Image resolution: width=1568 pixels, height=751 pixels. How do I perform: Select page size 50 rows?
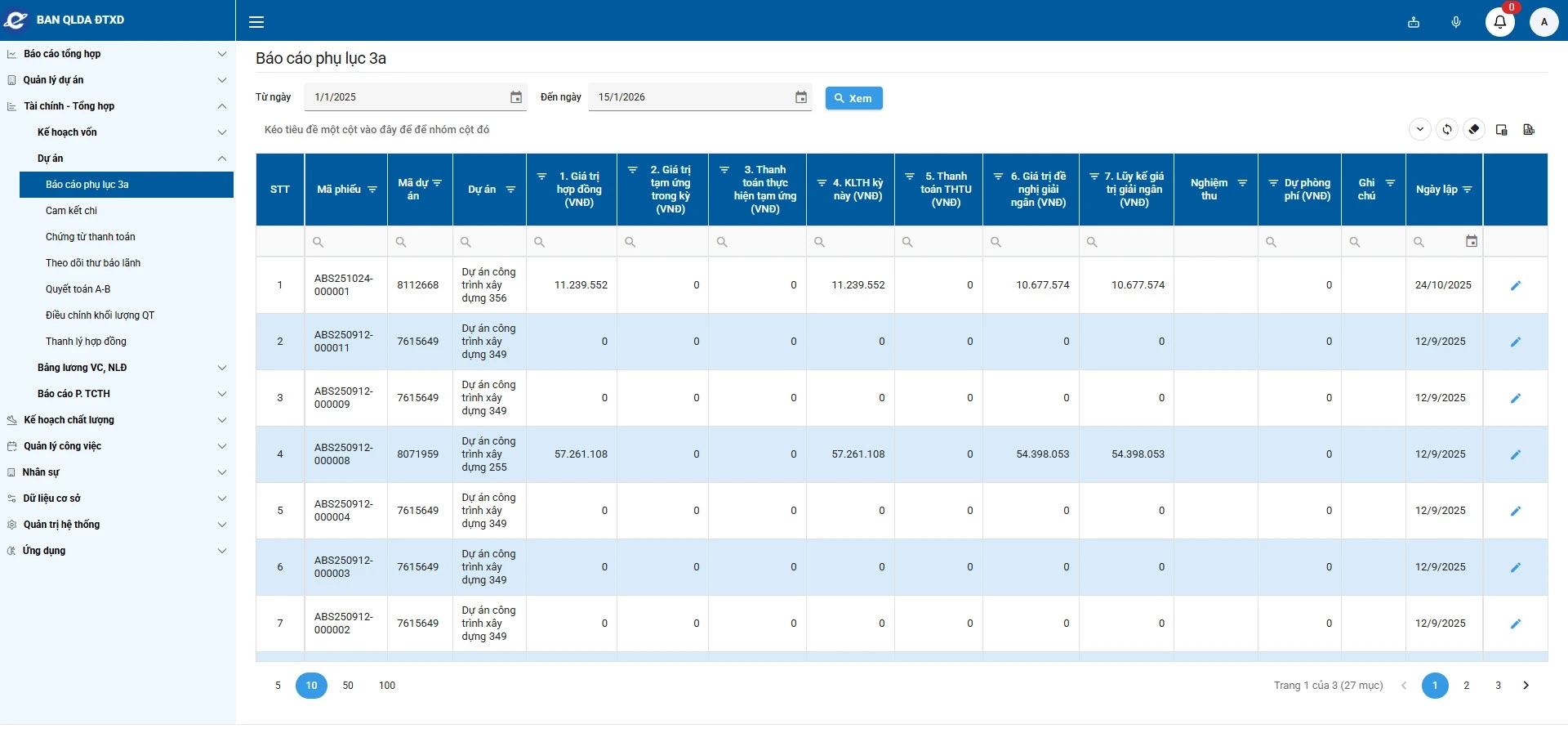(348, 686)
